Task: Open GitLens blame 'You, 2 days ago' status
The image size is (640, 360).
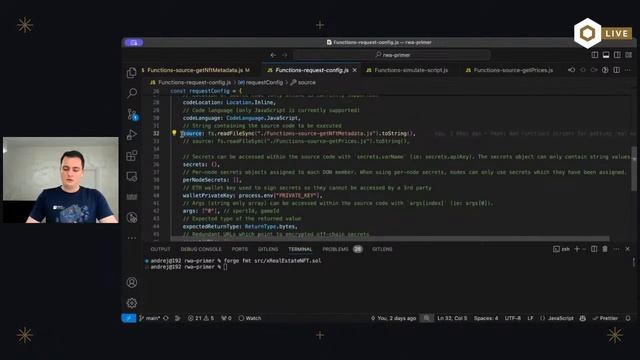Action: pyautogui.click(x=393, y=318)
